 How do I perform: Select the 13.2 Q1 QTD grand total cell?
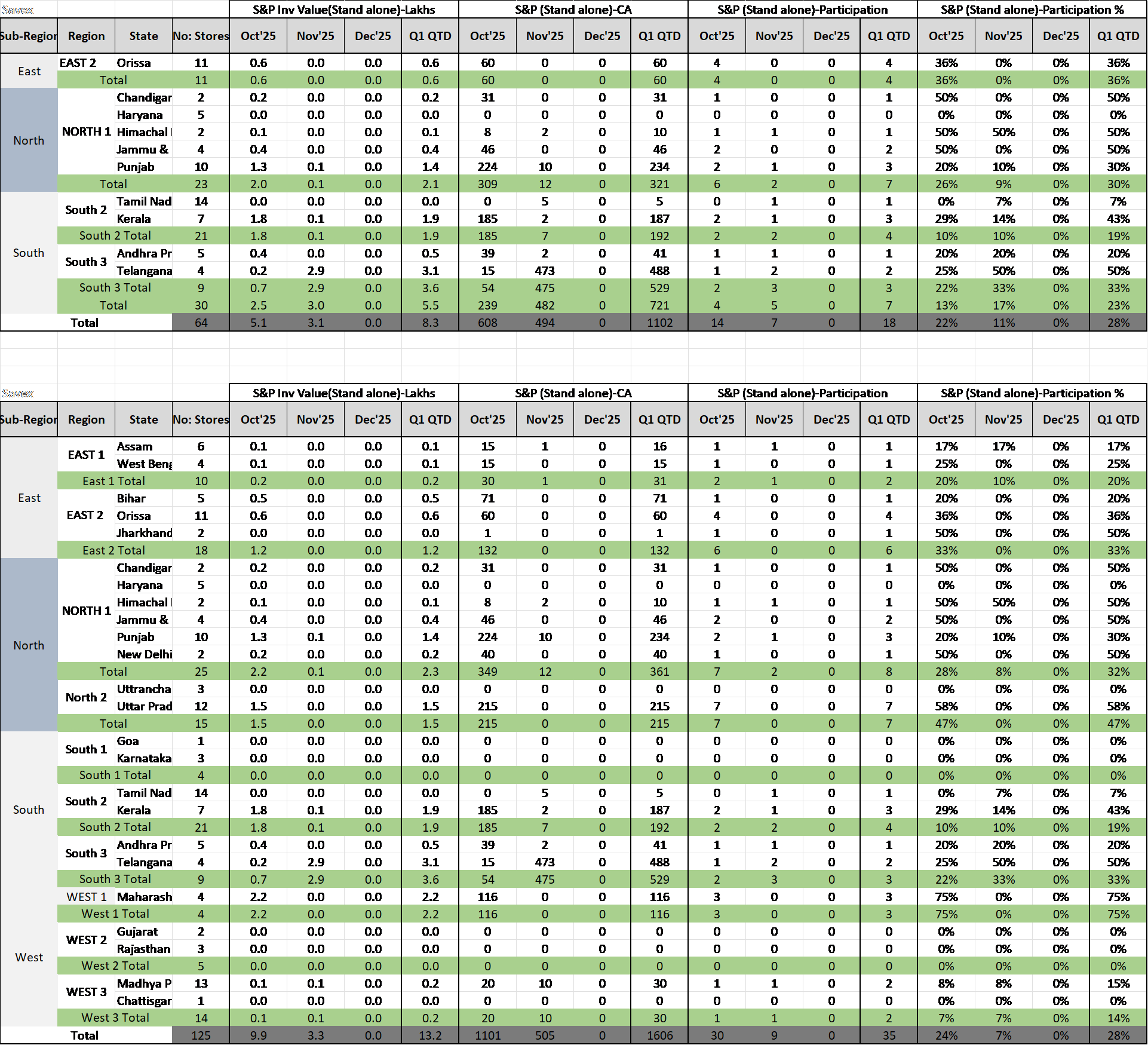click(430, 1035)
